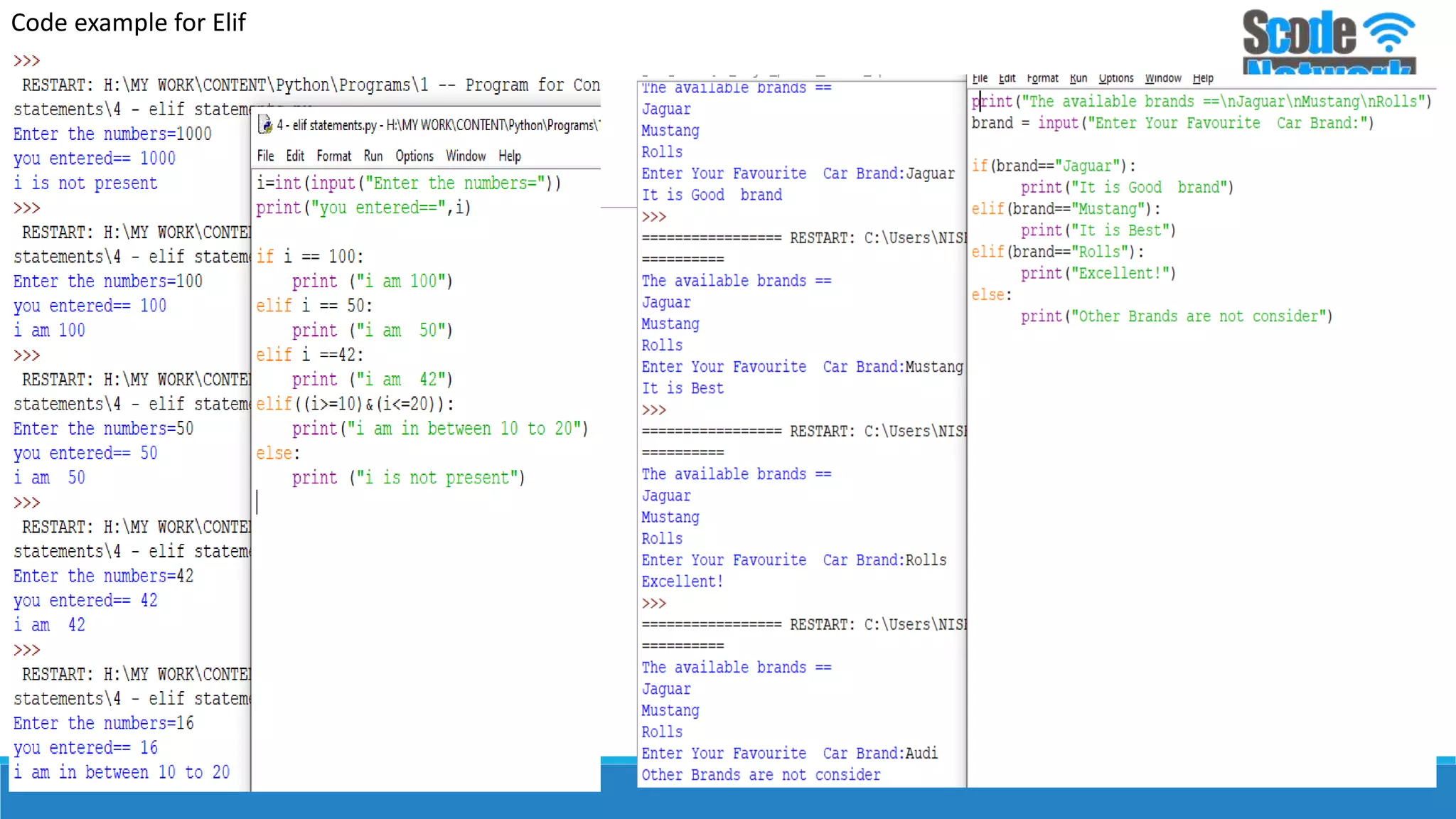The image size is (1456, 819).
Task: Click code line 'print("you entered==",i)'
Action: (x=363, y=208)
